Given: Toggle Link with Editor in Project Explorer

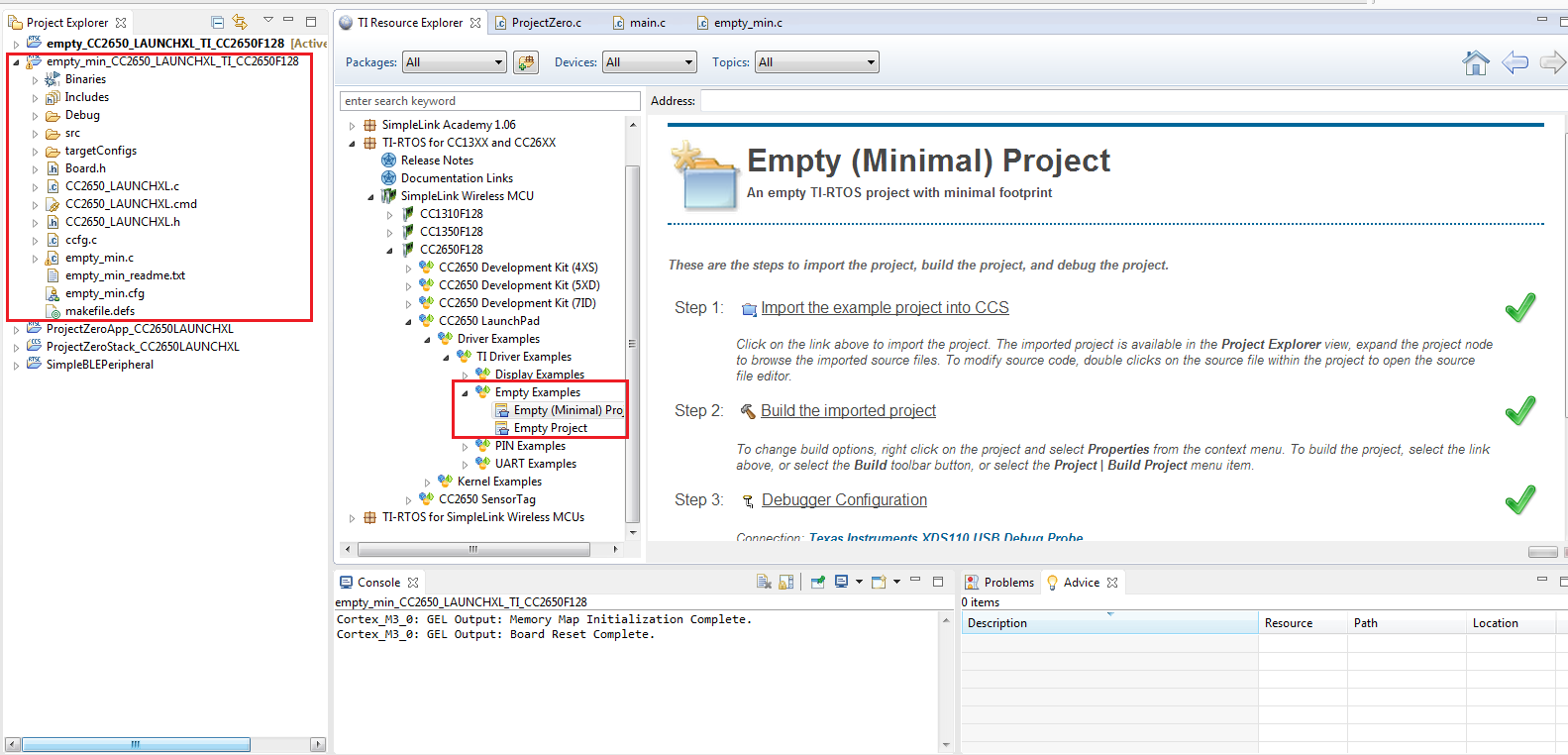Looking at the screenshot, I should pos(240,22).
